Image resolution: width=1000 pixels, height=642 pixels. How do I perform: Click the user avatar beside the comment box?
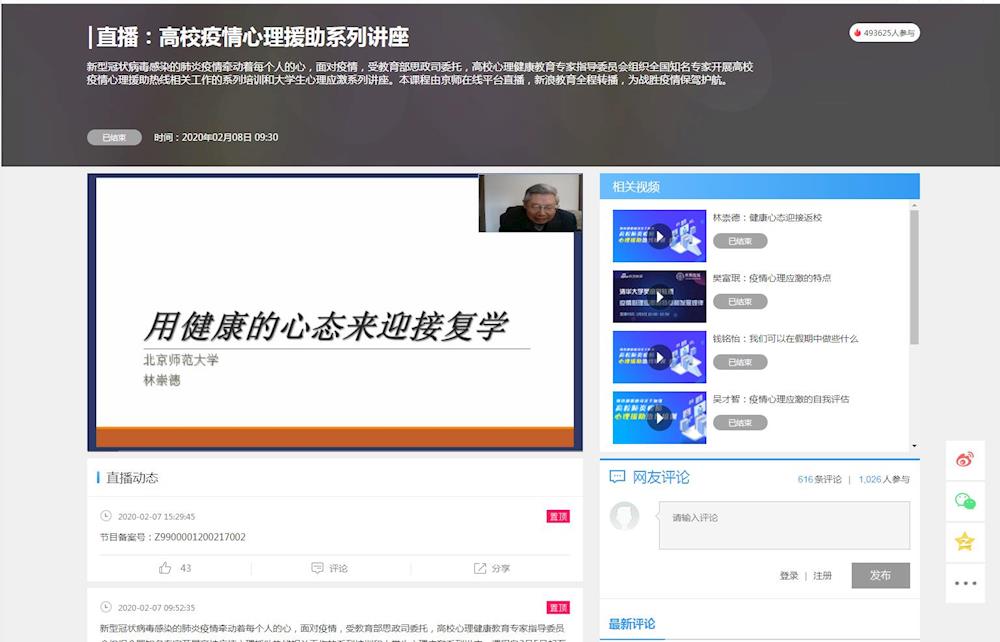(625, 516)
